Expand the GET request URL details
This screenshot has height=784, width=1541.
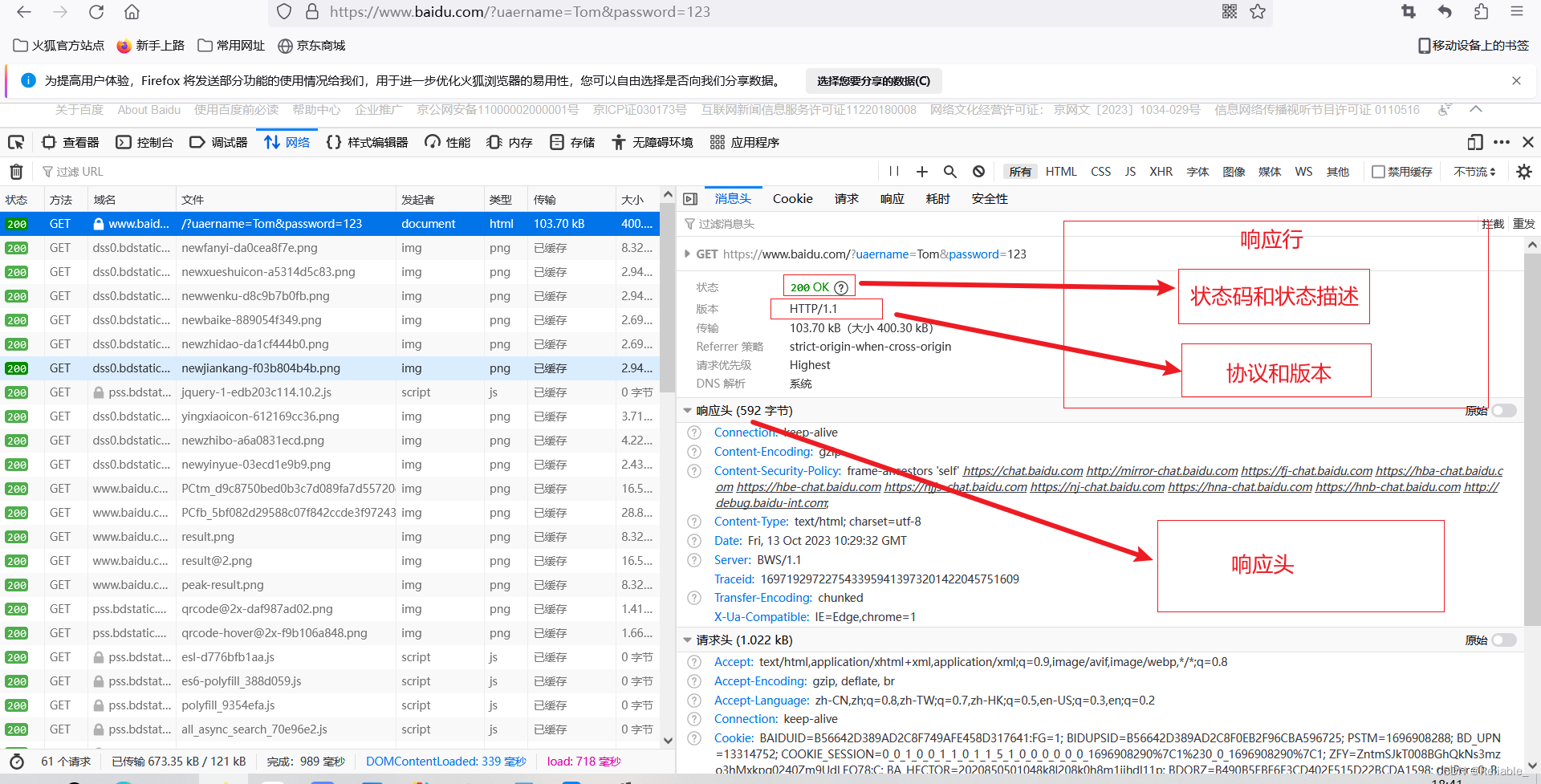click(x=687, y=254)
